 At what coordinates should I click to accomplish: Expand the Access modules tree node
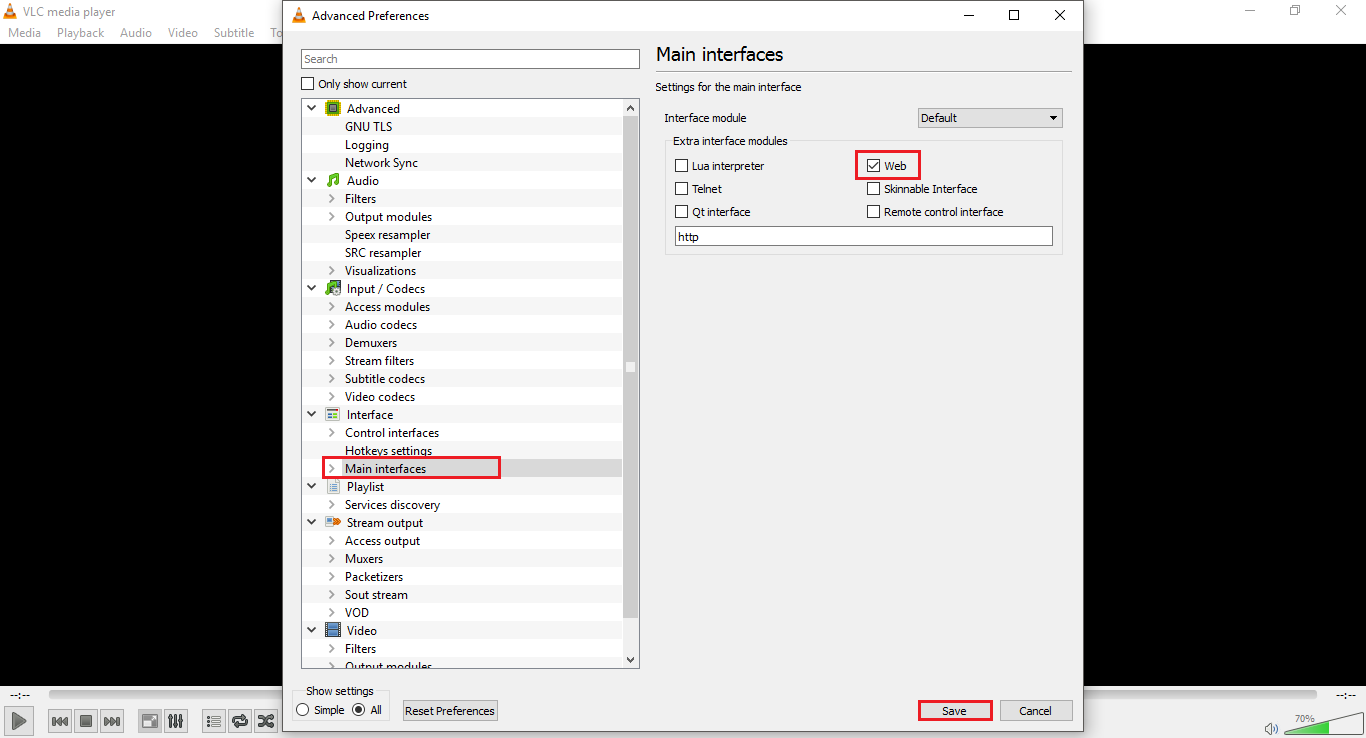(332, 307)
